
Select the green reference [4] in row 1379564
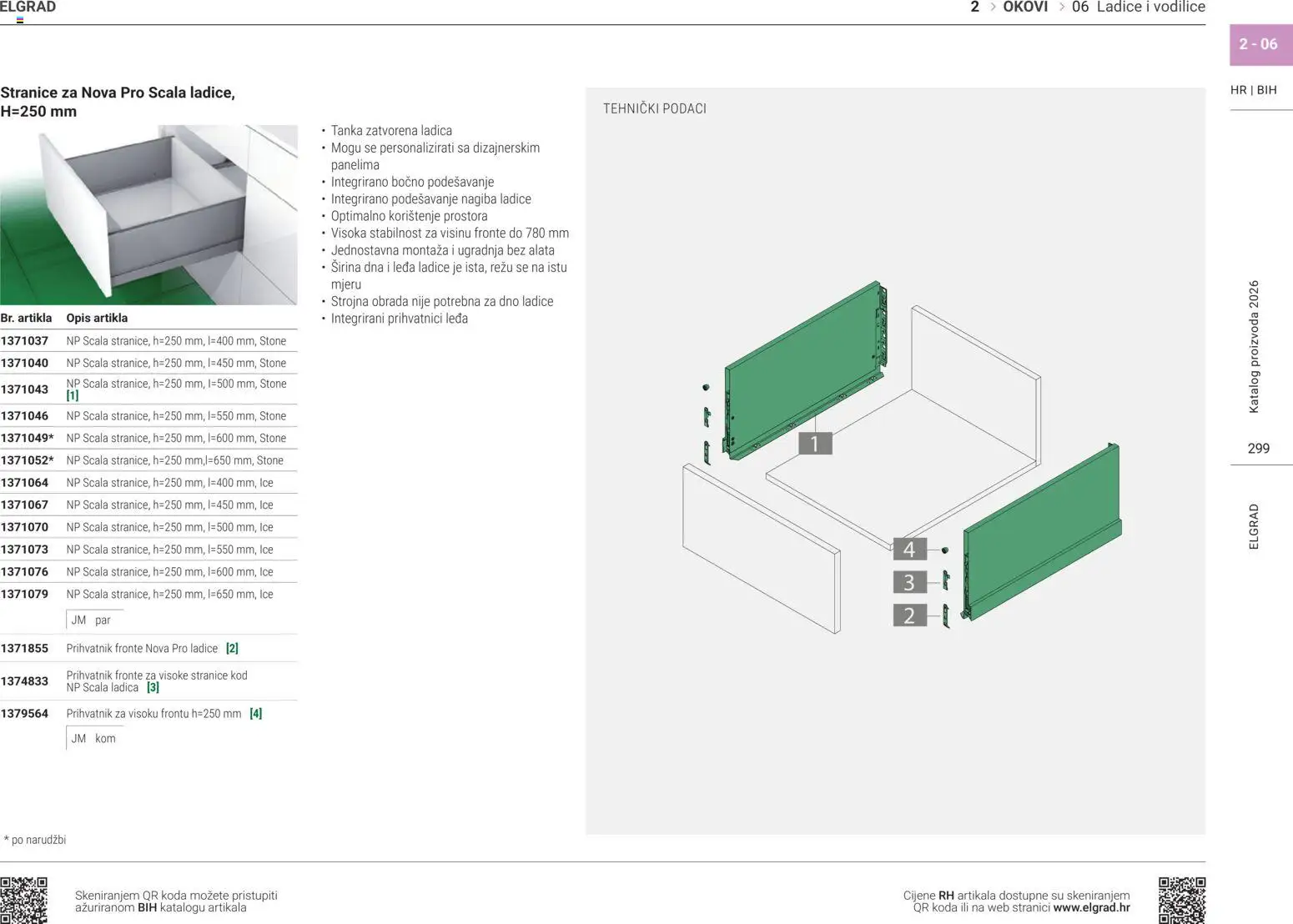coord(255,713)
